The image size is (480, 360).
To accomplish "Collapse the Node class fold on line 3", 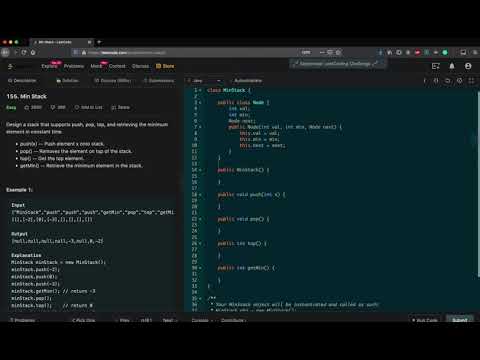I will coord(200,103).
